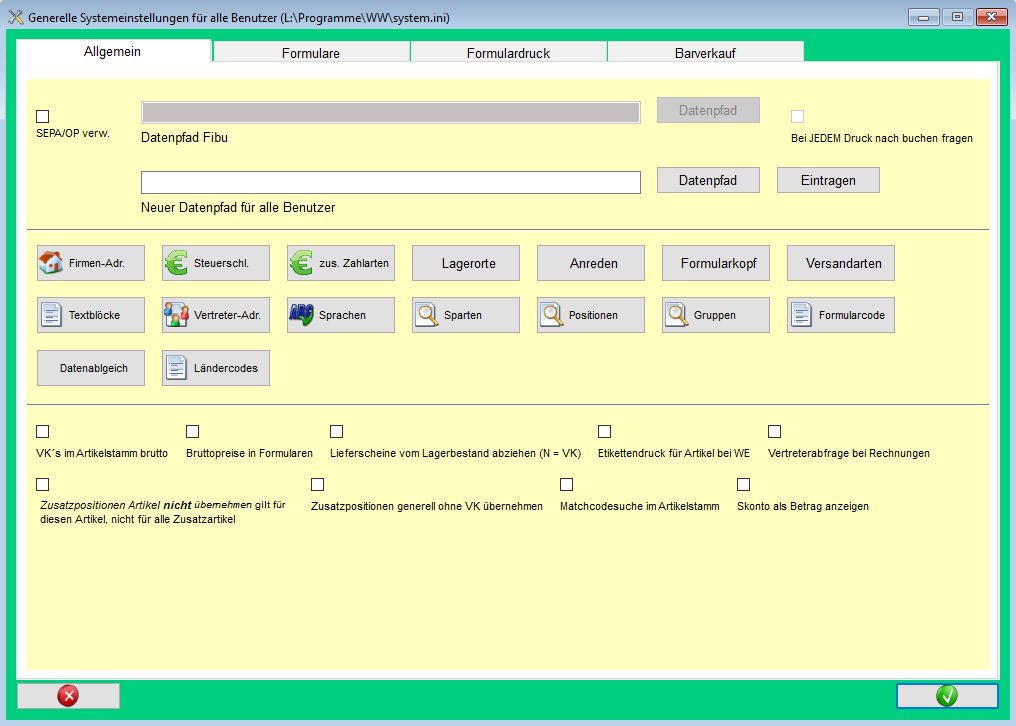Screen dimensions: 1016x726
Task: Open Formularkopf settings
Action: pos(716,263)
